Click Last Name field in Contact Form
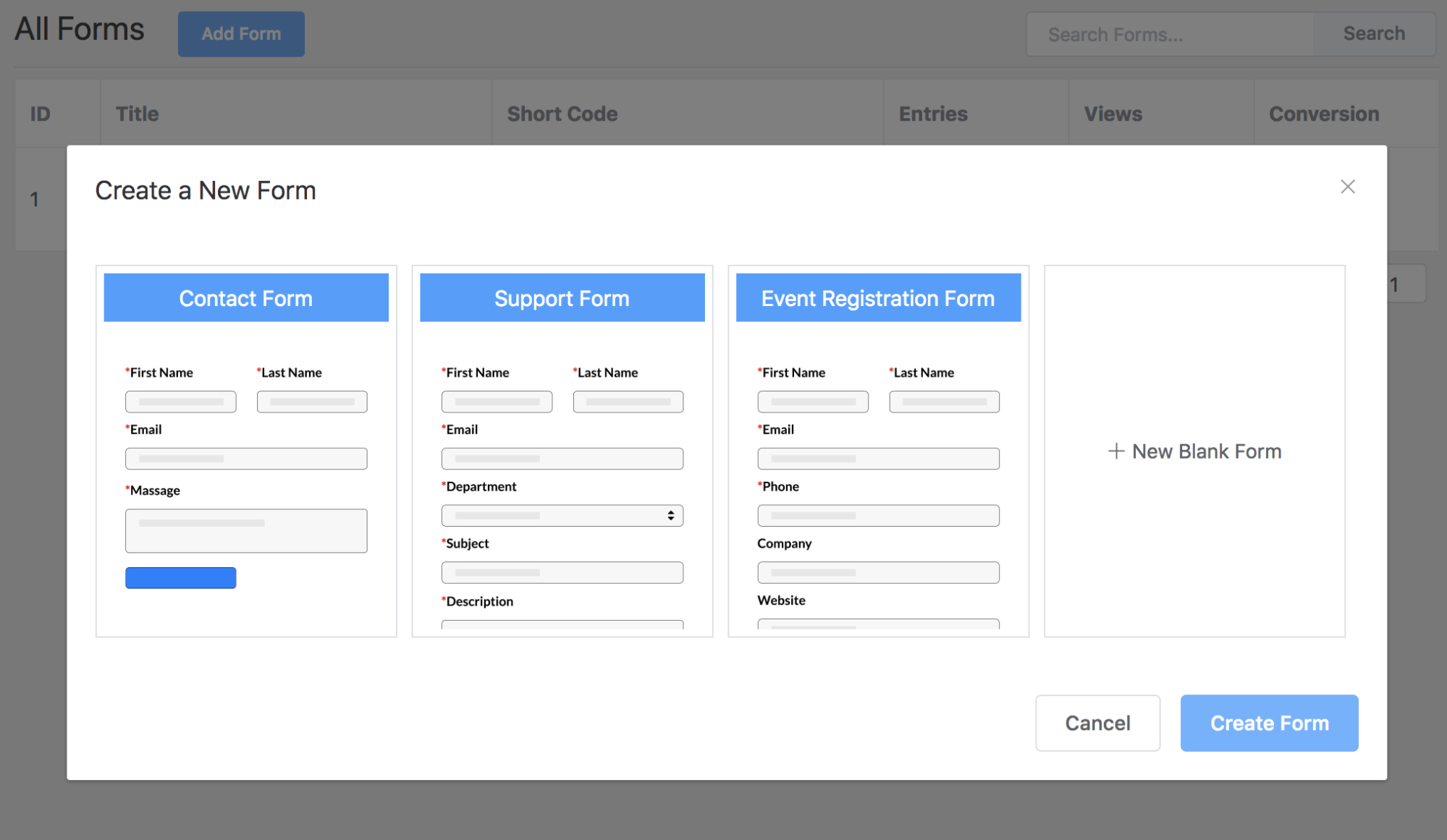Screen dimensions: 1447x840 (x=312, y=402)
